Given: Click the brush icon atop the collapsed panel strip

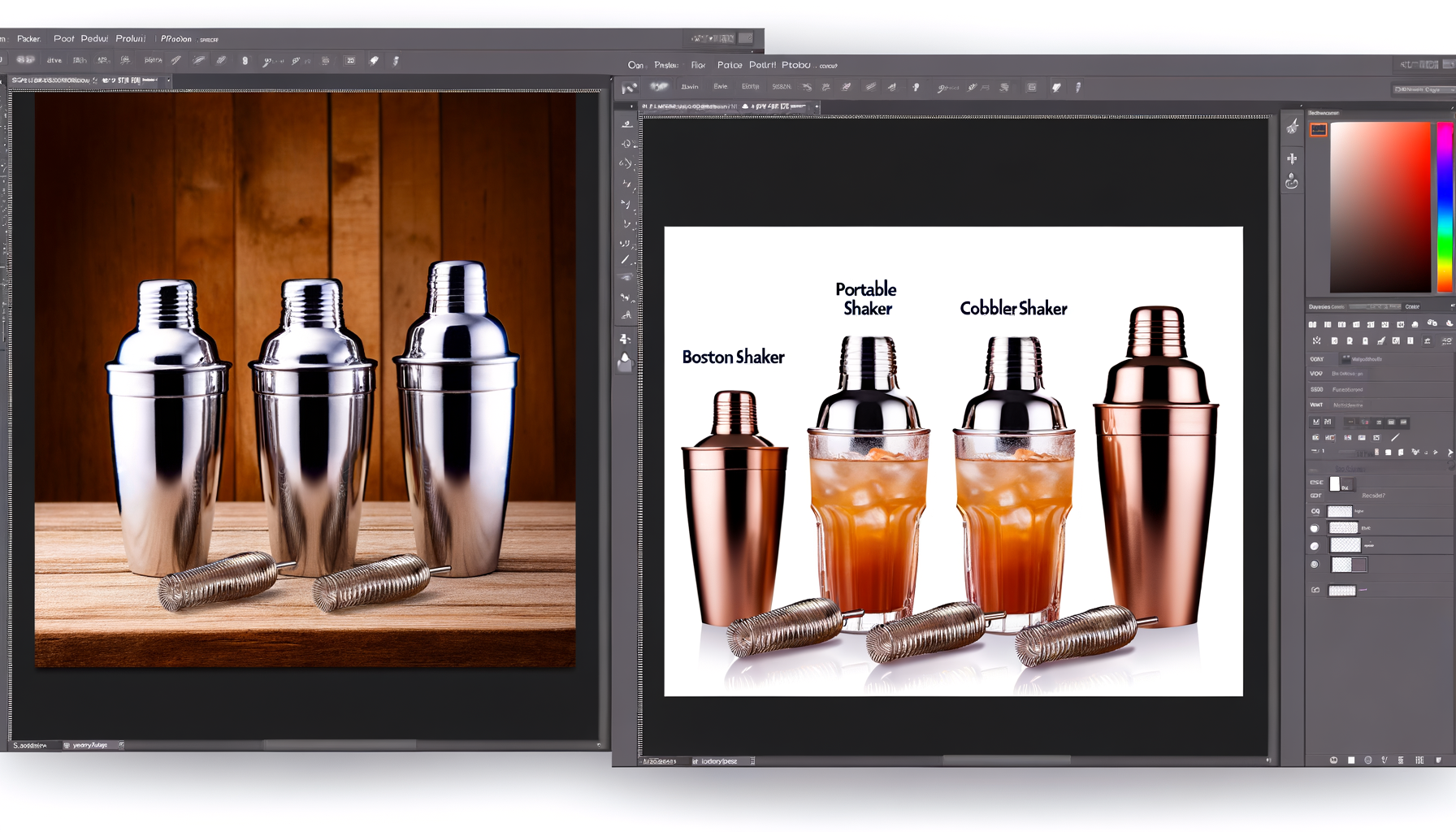Looking at the screenshot, I should (x=1292, y=127).
